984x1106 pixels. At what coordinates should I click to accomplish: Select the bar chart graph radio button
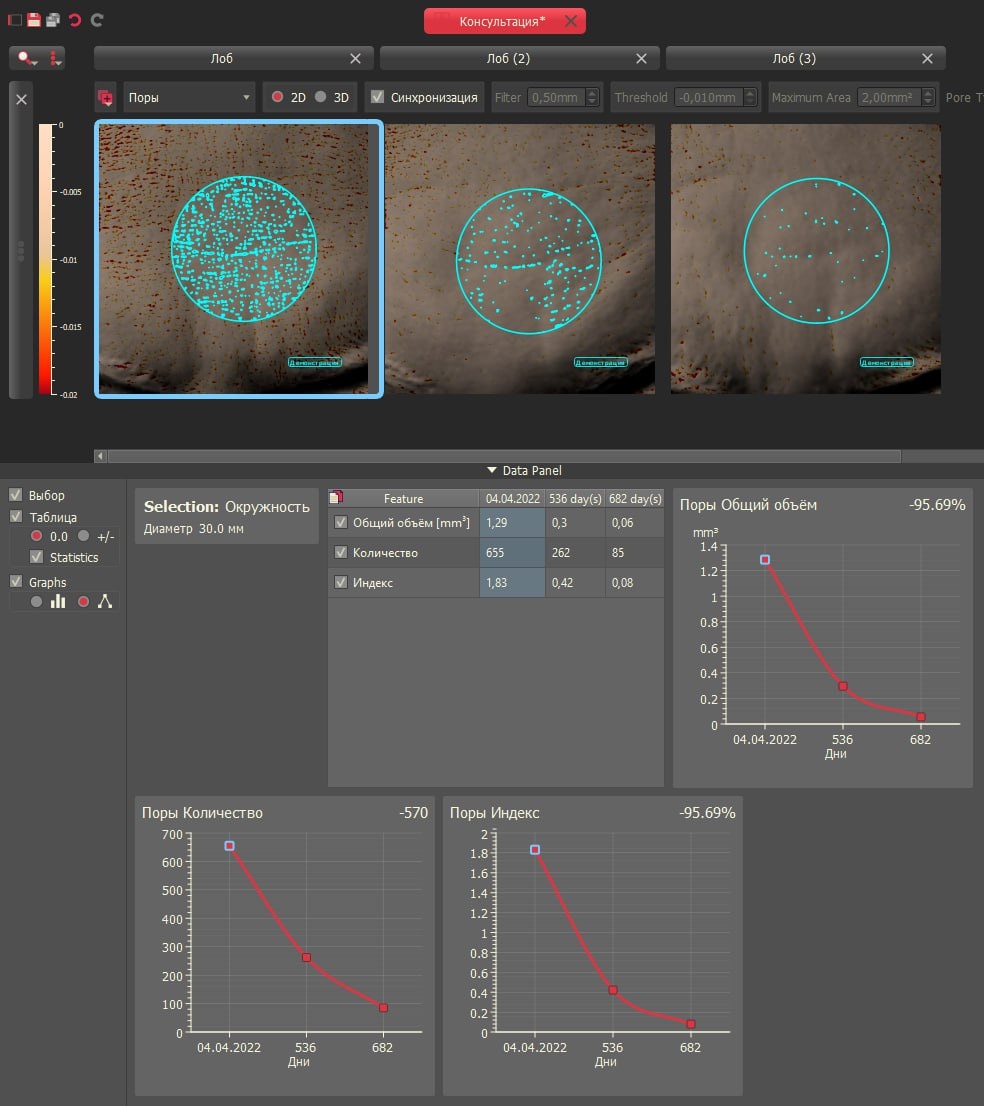pos(37,602)
